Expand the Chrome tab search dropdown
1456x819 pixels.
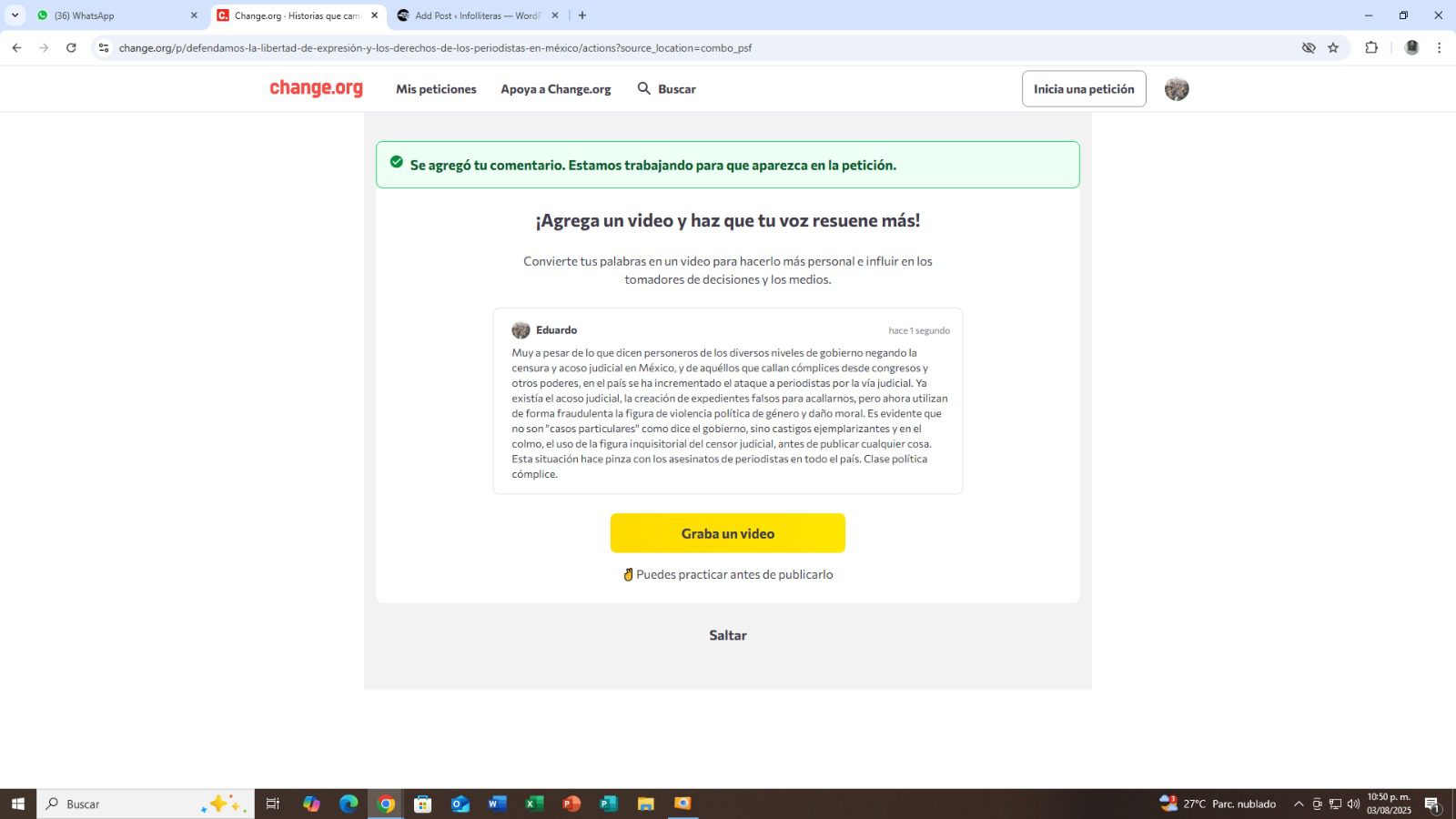click(15, 15)
